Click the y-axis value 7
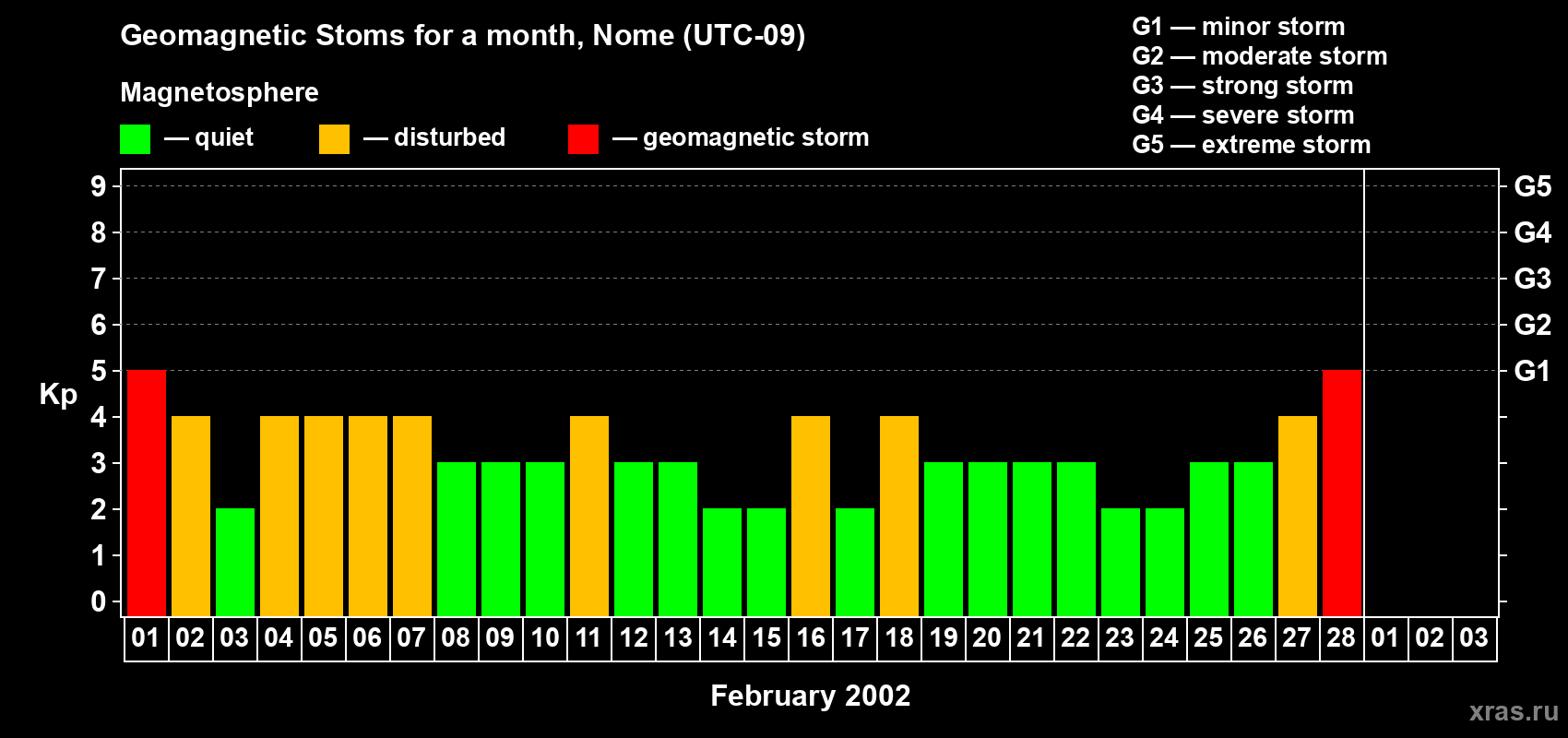The image size is (1568, 738). [x=99, y=279]
